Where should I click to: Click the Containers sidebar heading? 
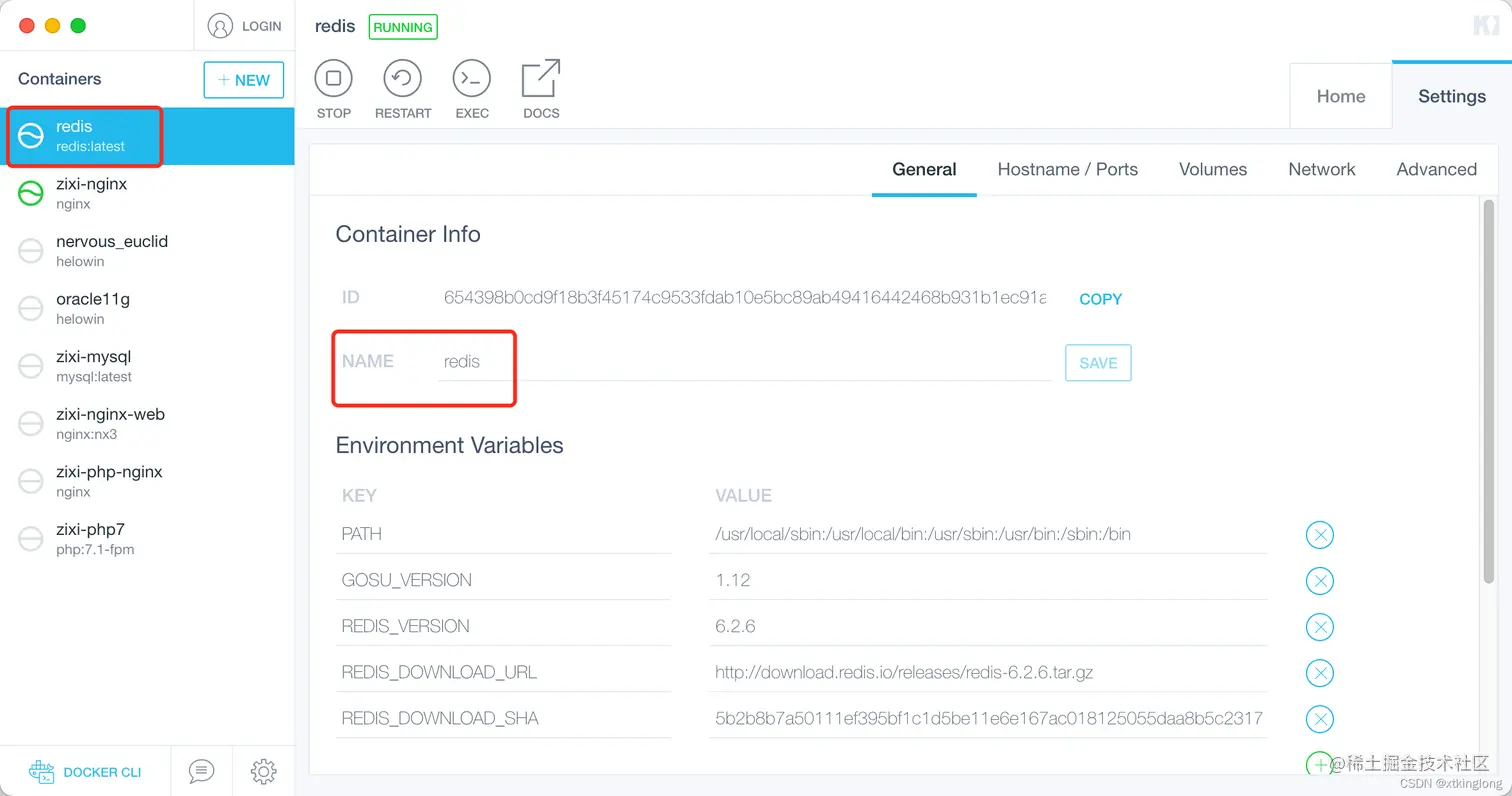pos(60,79)
